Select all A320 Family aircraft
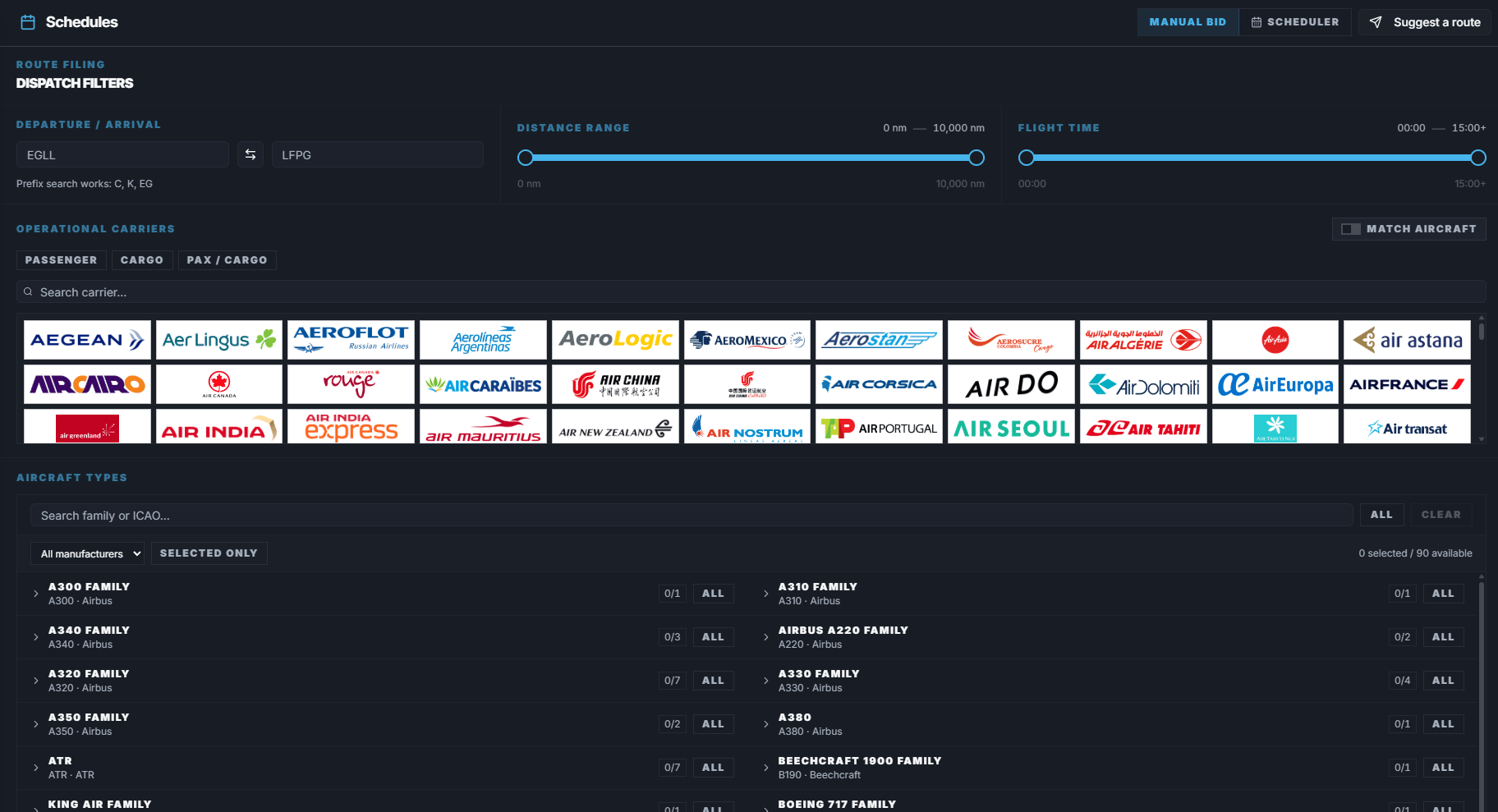Image resolution: width=1498 pixels, height=812 pixels. [x=713, y=681]
